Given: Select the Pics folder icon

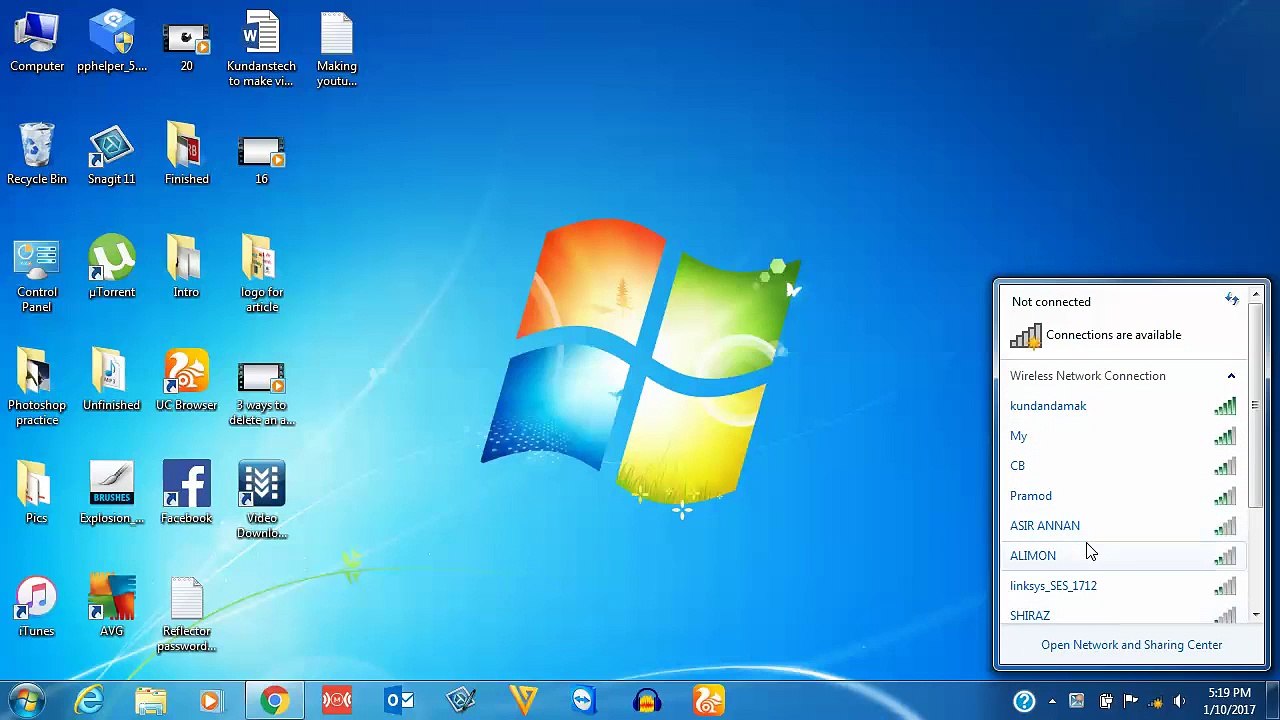Looking at the screenshot, I should point(37,493).
